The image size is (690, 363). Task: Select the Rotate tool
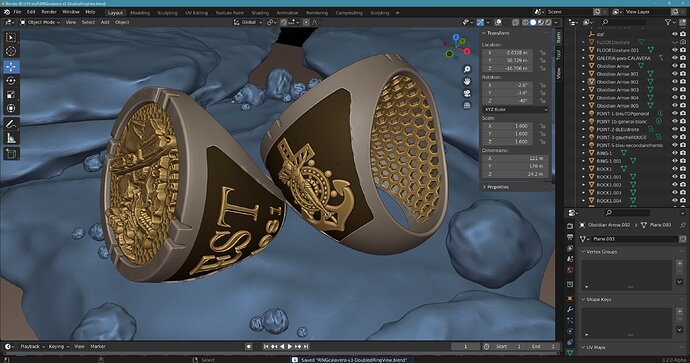click(x=11, y=81)
